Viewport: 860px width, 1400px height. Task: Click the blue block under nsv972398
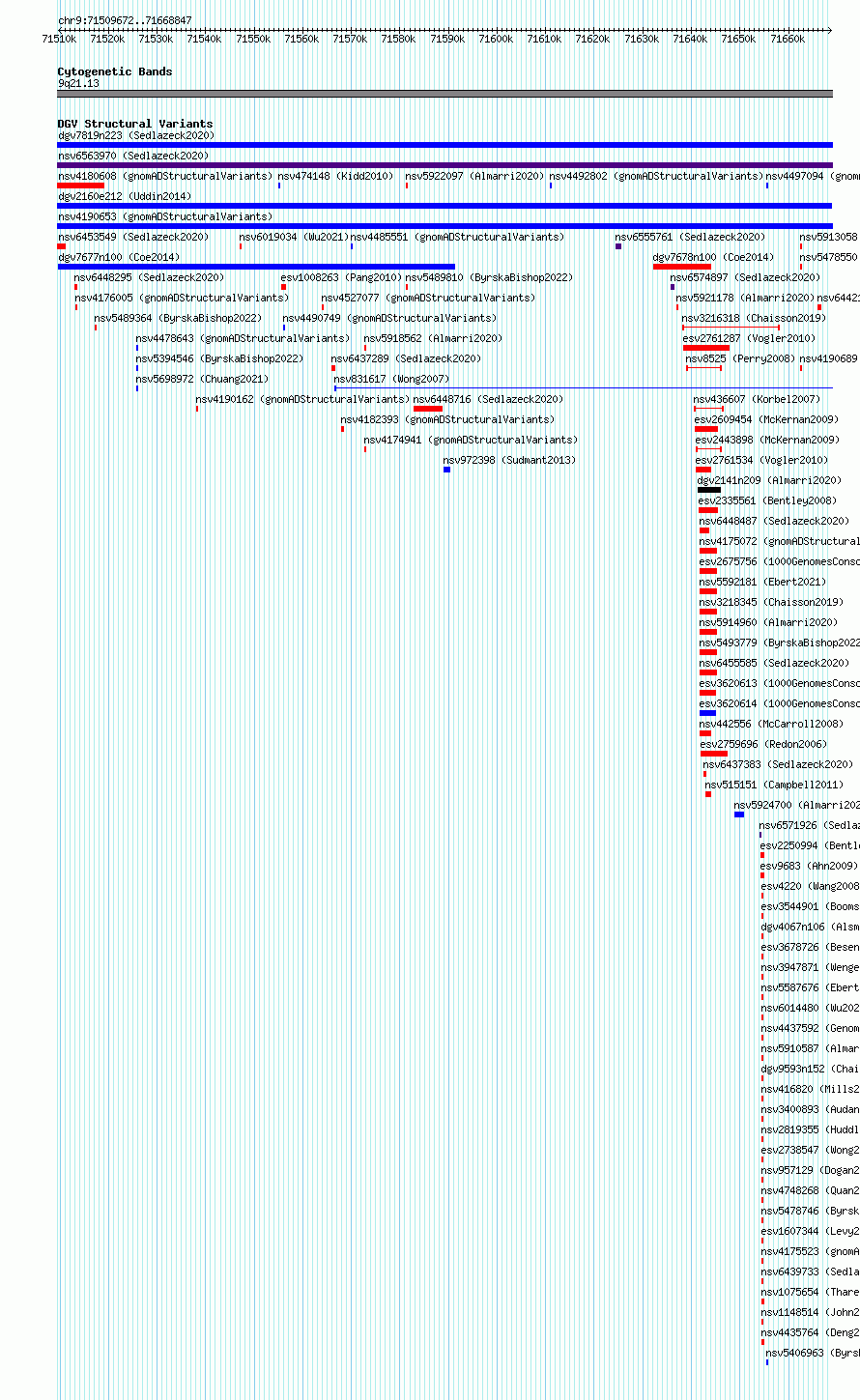click(446, 470)
